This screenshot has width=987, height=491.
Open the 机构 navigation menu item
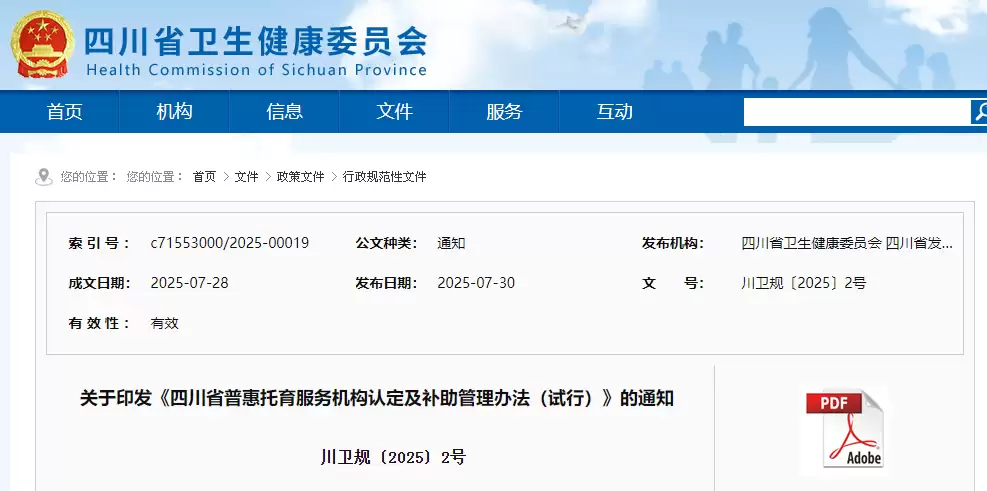coord(174,112)
